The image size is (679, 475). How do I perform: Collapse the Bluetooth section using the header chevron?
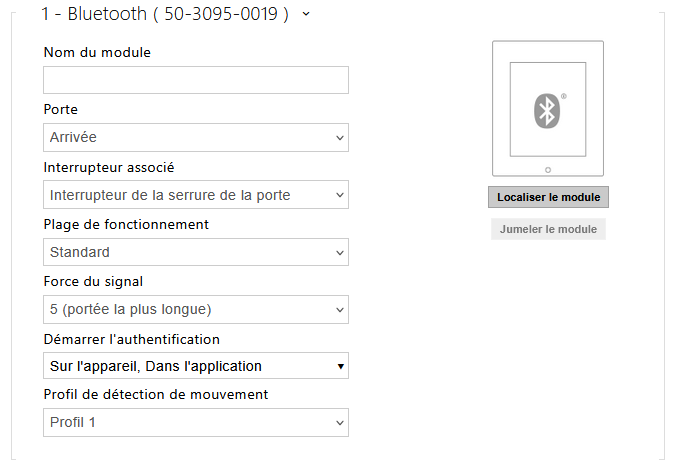click(x=305, y=14)
